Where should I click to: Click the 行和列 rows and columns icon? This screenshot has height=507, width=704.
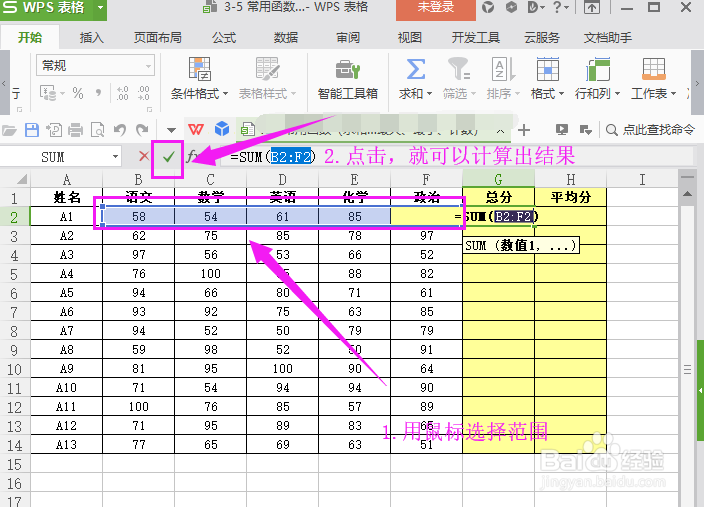pyautogui.click(x=598, y=69)
